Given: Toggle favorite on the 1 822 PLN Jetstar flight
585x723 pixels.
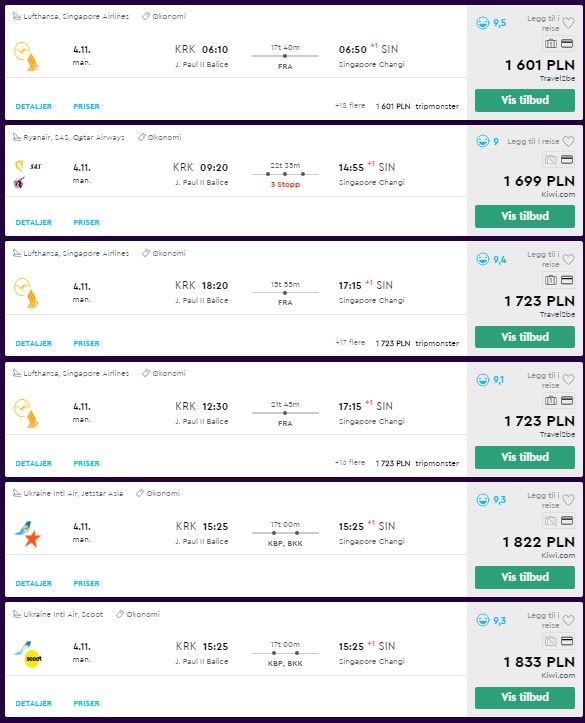Looking at the screenshot, I should point(568,500).
